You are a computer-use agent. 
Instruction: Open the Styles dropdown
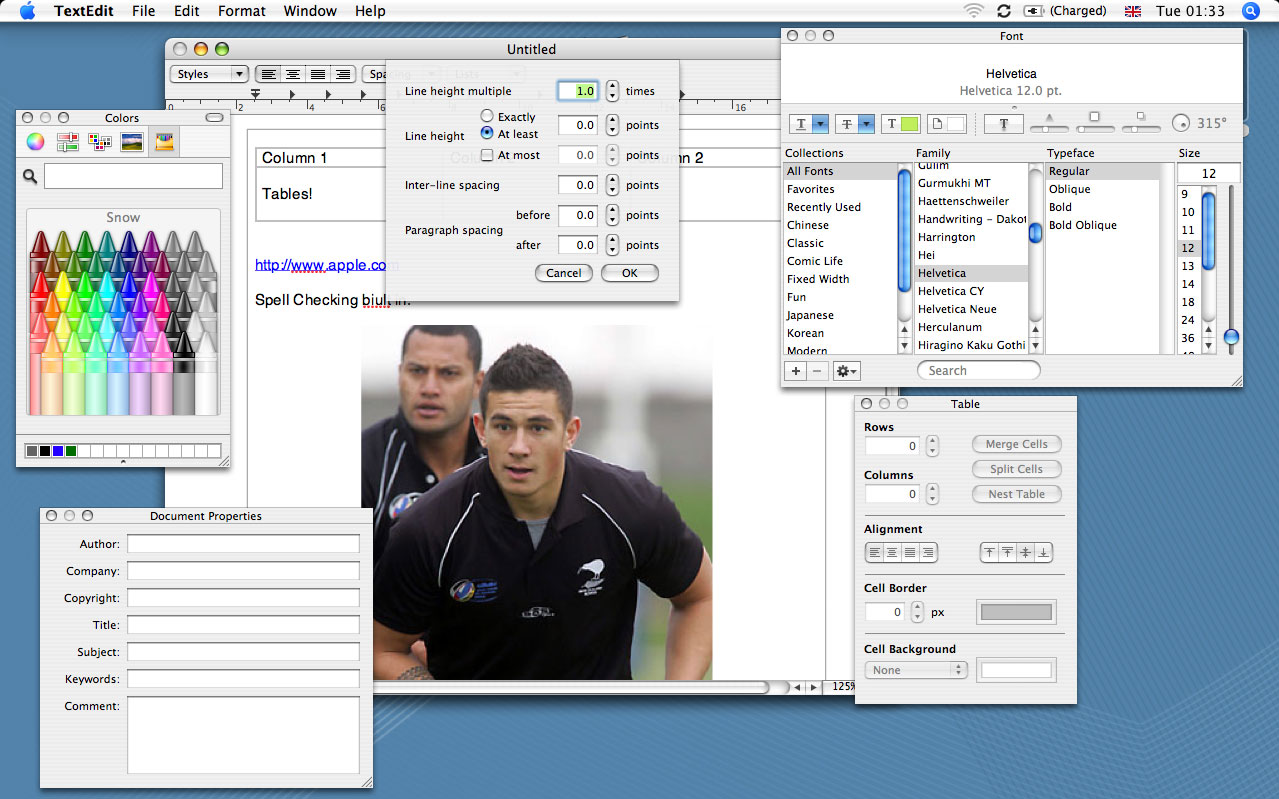(209, 74)
